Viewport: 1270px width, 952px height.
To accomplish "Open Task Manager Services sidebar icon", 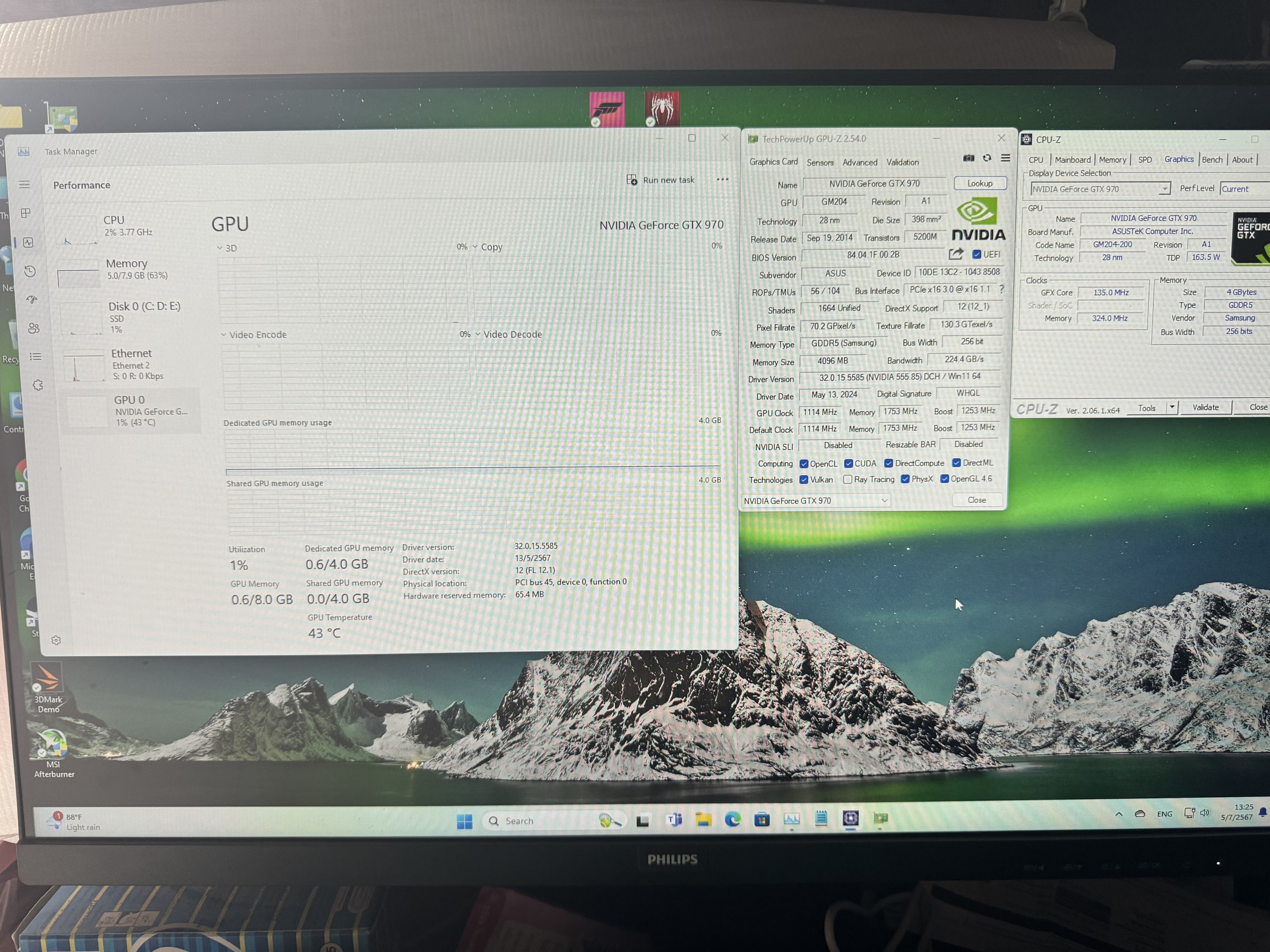I will pyautogui.click(x=38, y=385).
